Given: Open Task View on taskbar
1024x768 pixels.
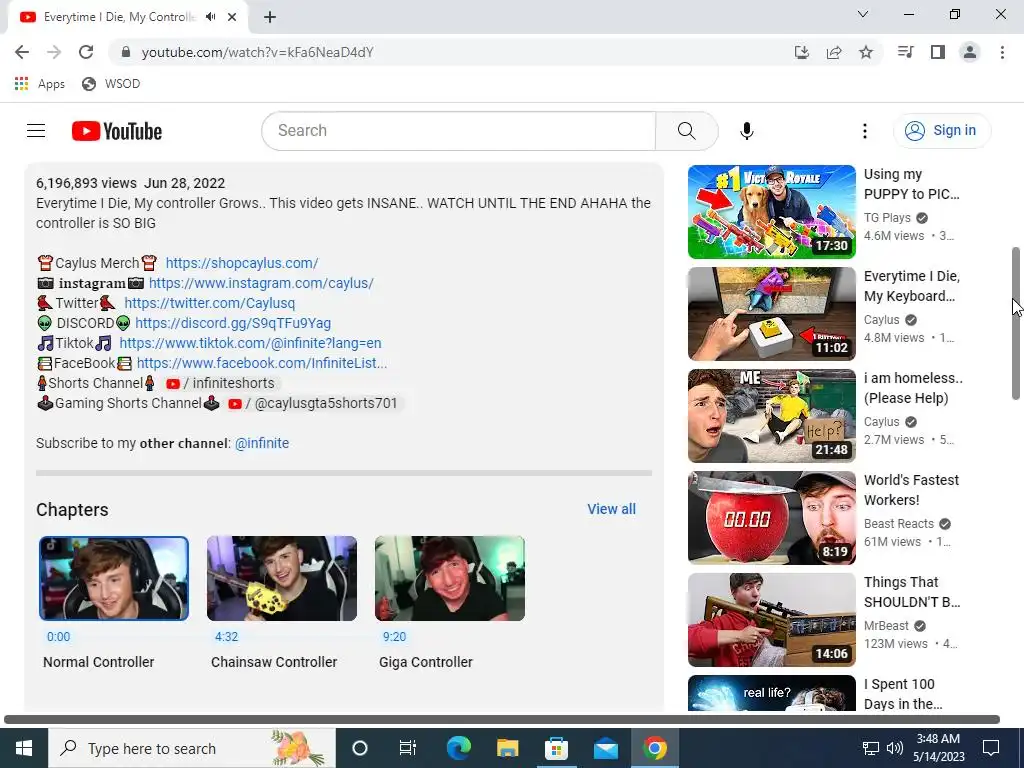Looking at the screenshot, I should coord(408,748).
